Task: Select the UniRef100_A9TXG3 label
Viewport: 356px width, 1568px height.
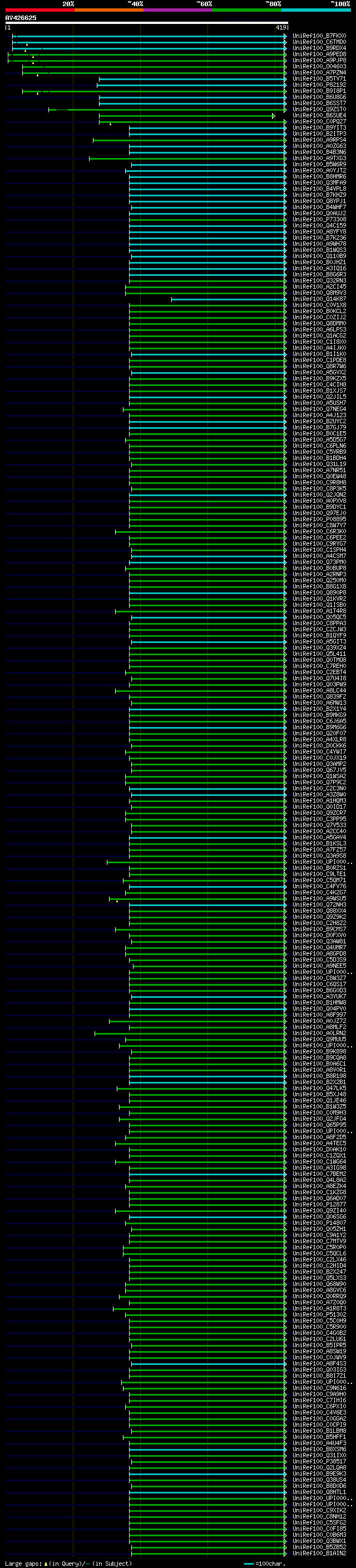Action: 319,159
